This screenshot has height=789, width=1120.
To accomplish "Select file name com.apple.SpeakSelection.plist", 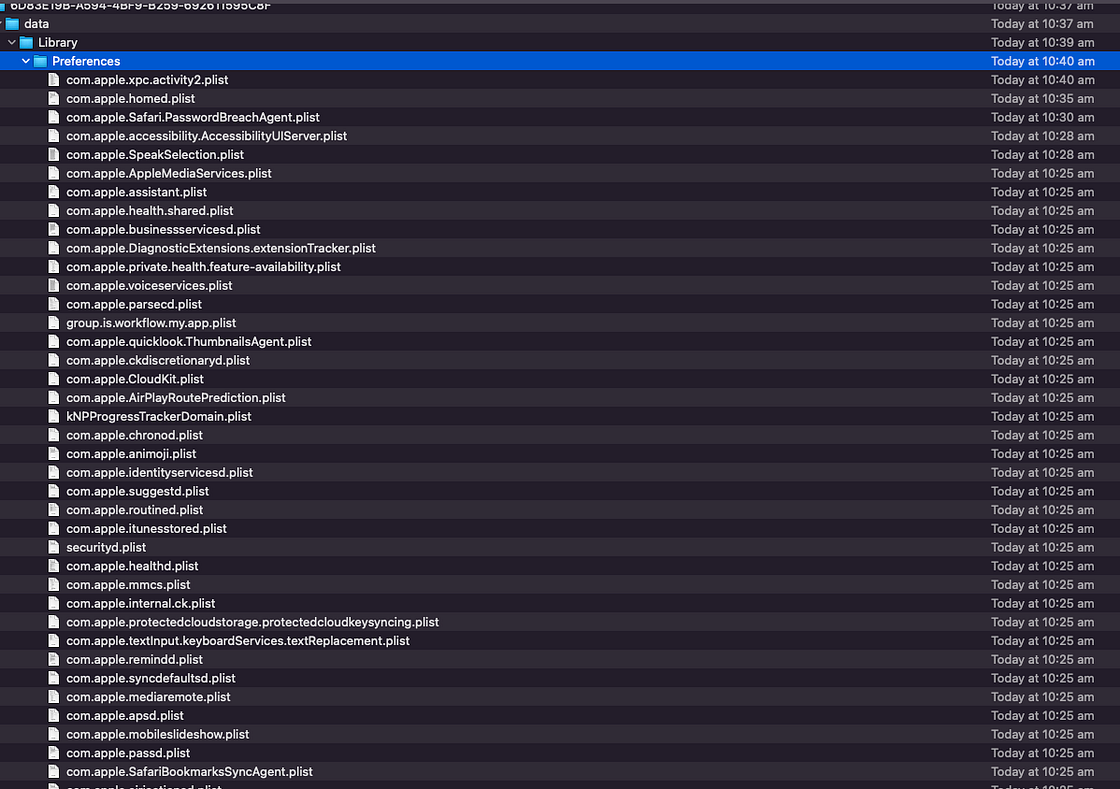I will click(155, 154).
